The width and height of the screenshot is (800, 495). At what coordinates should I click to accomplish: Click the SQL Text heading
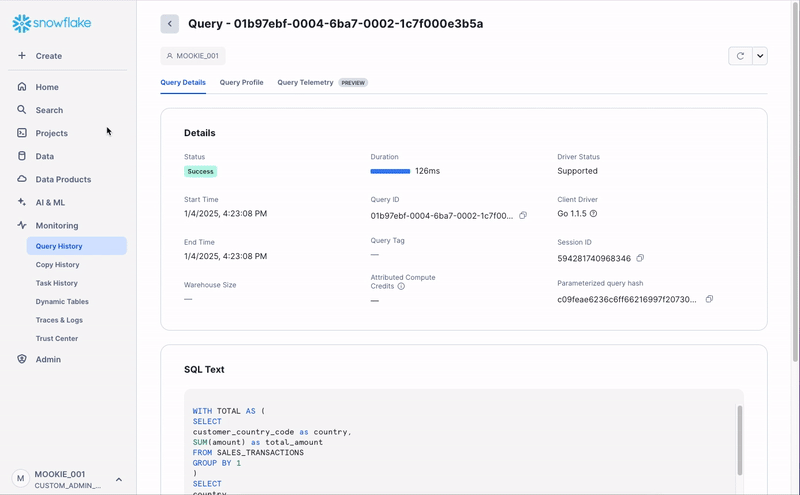204,369
